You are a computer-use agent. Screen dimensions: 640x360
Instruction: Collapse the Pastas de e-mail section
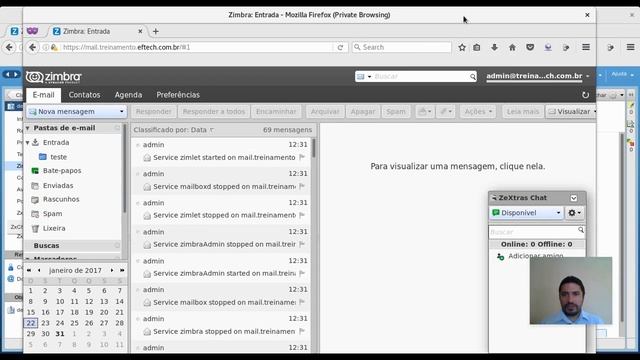tap(27, 128)
